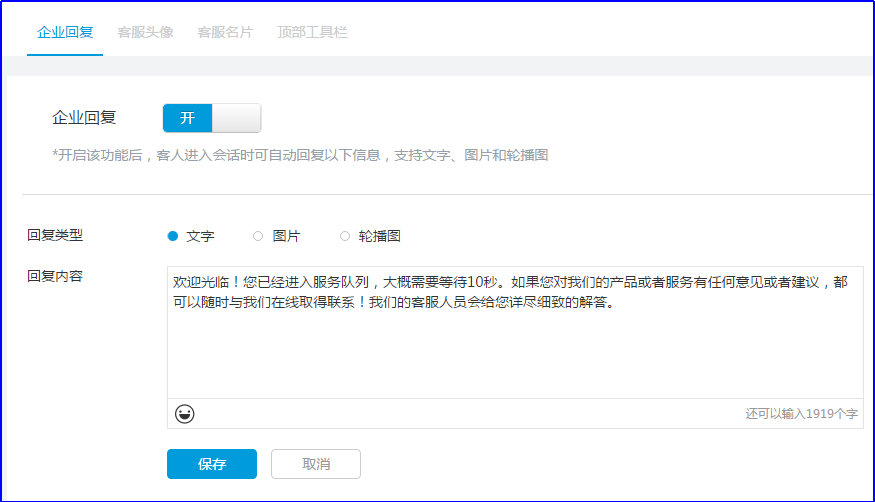Click the blue 开 side of the switch
This screenshot has height=502, width=875.
click(188, 118)
